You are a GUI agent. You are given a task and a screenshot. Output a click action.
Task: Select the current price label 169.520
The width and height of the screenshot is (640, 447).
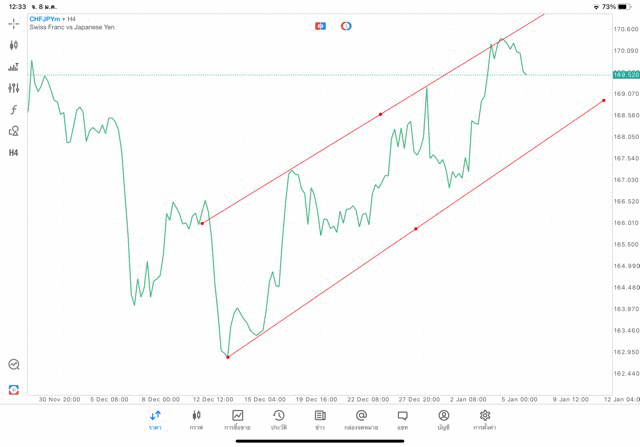(x=626, y=74)
